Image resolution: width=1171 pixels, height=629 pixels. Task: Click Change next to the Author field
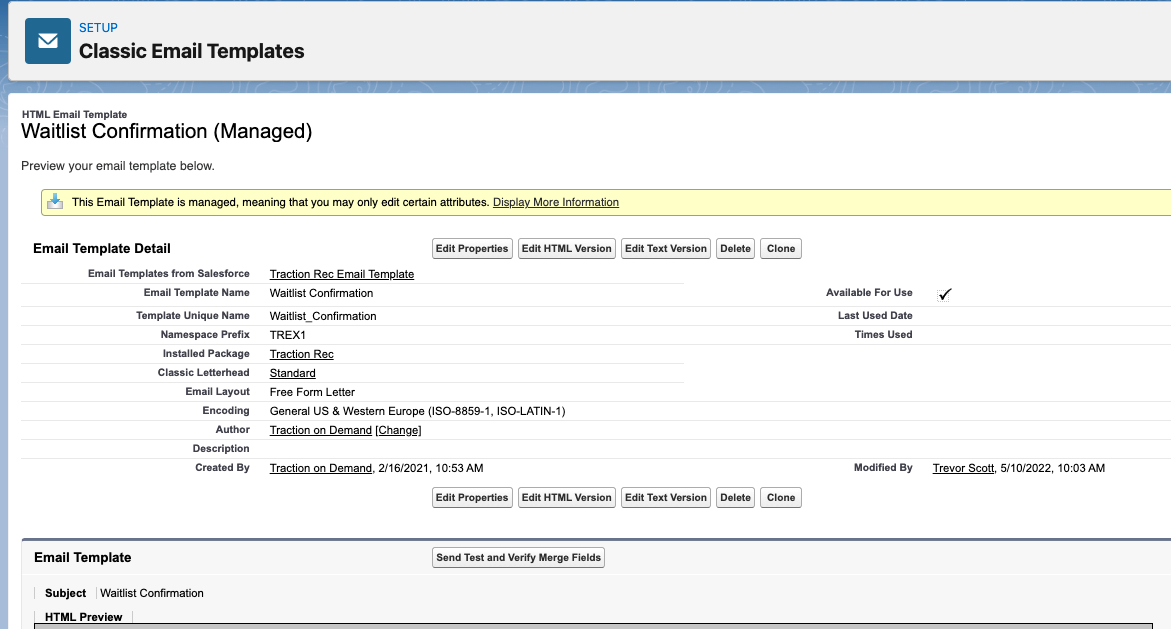click(398, 429)
